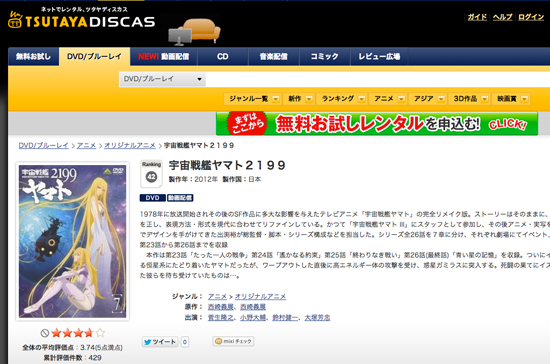This screenshot has width=550, height=364.
Task: Click the DVD format badge
Action: (x=153, y=198)
